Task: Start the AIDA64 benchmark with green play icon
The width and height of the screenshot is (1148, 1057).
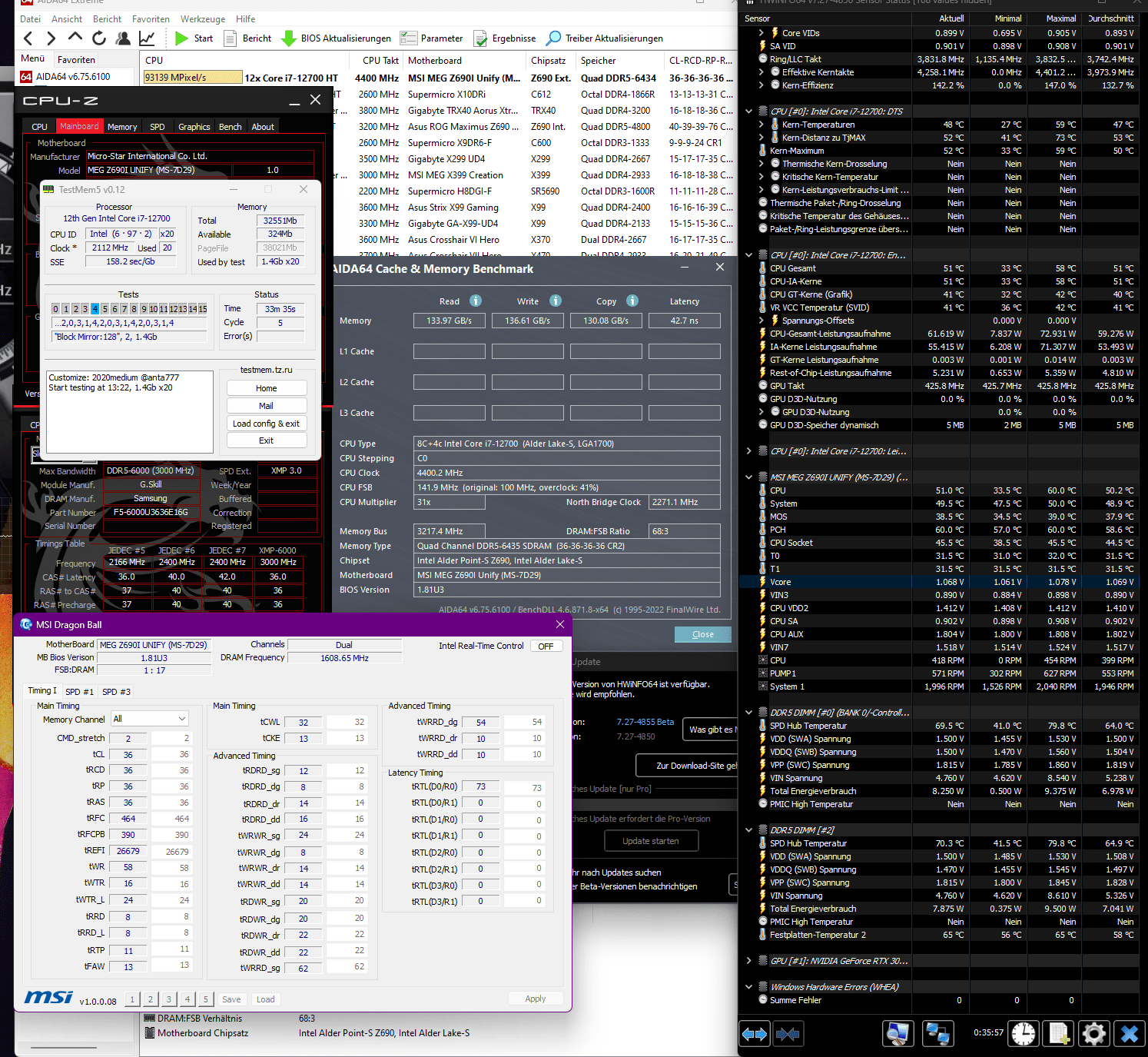Action: tap(181, 38)
